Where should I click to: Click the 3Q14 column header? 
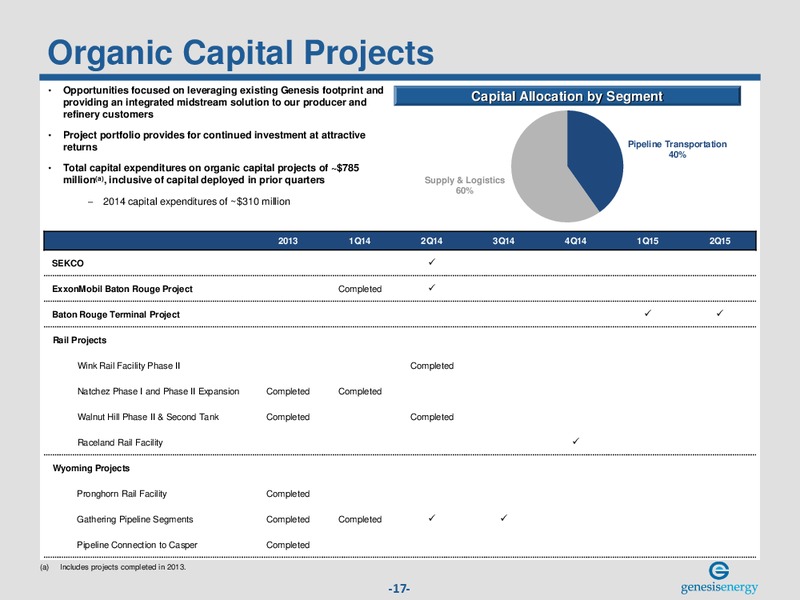[x=503, y=241]
